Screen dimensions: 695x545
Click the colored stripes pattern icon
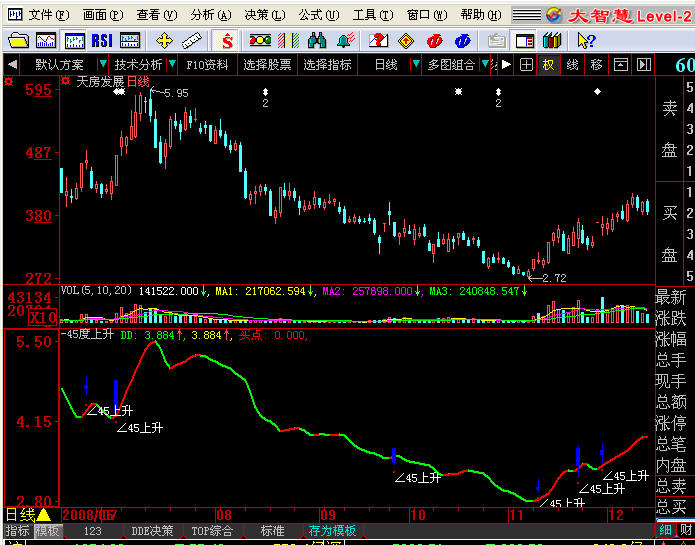[289, 41]
